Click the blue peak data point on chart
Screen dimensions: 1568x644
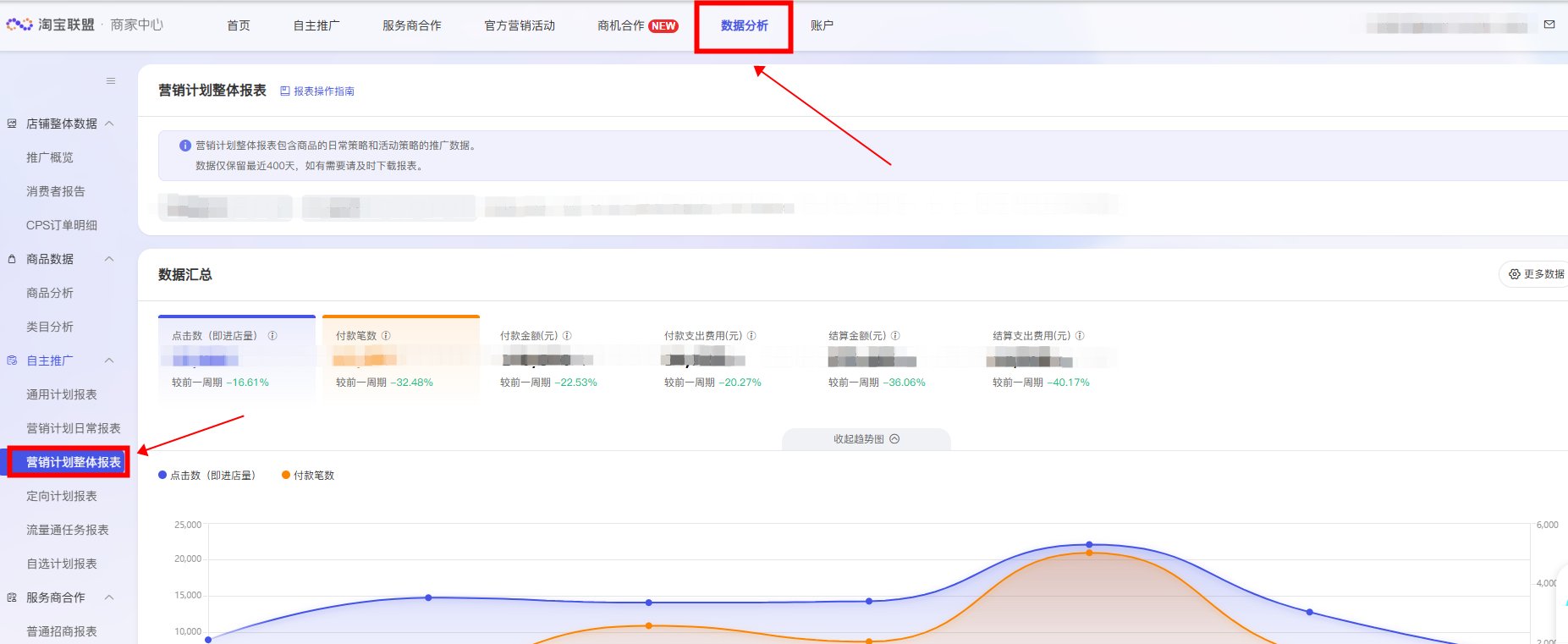click(x=1089, y=545)
